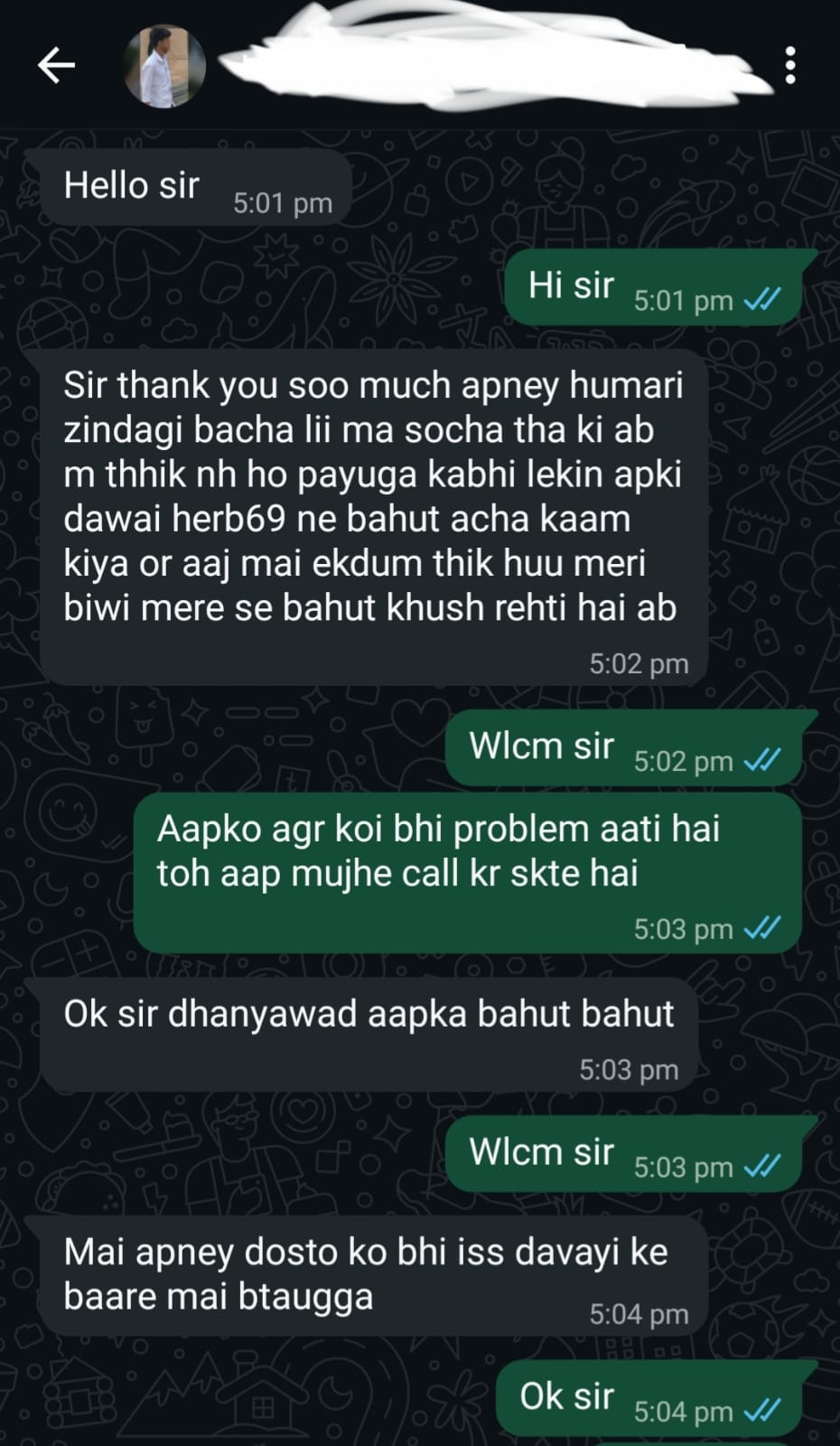
Task: Tap the second 'Wlcm sir' bubble
Action: pos(623,1154)
